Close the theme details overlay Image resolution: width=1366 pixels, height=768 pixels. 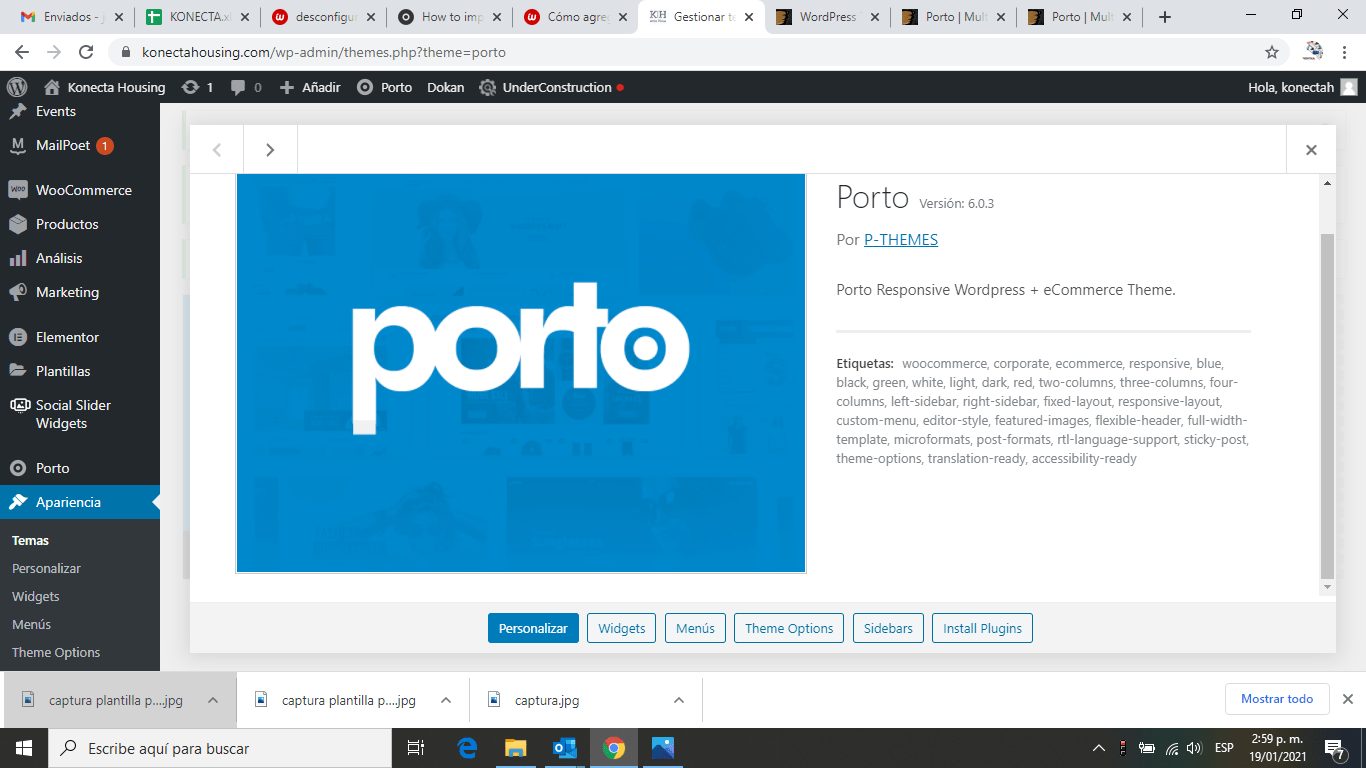click(x=1311, y=150)
